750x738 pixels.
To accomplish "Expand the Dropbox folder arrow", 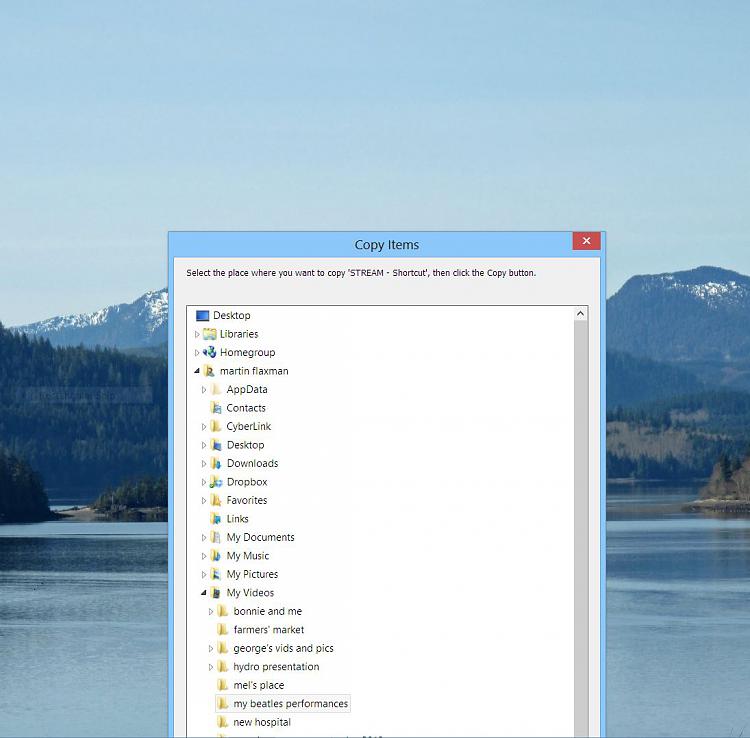I will (x=204, y=482).
